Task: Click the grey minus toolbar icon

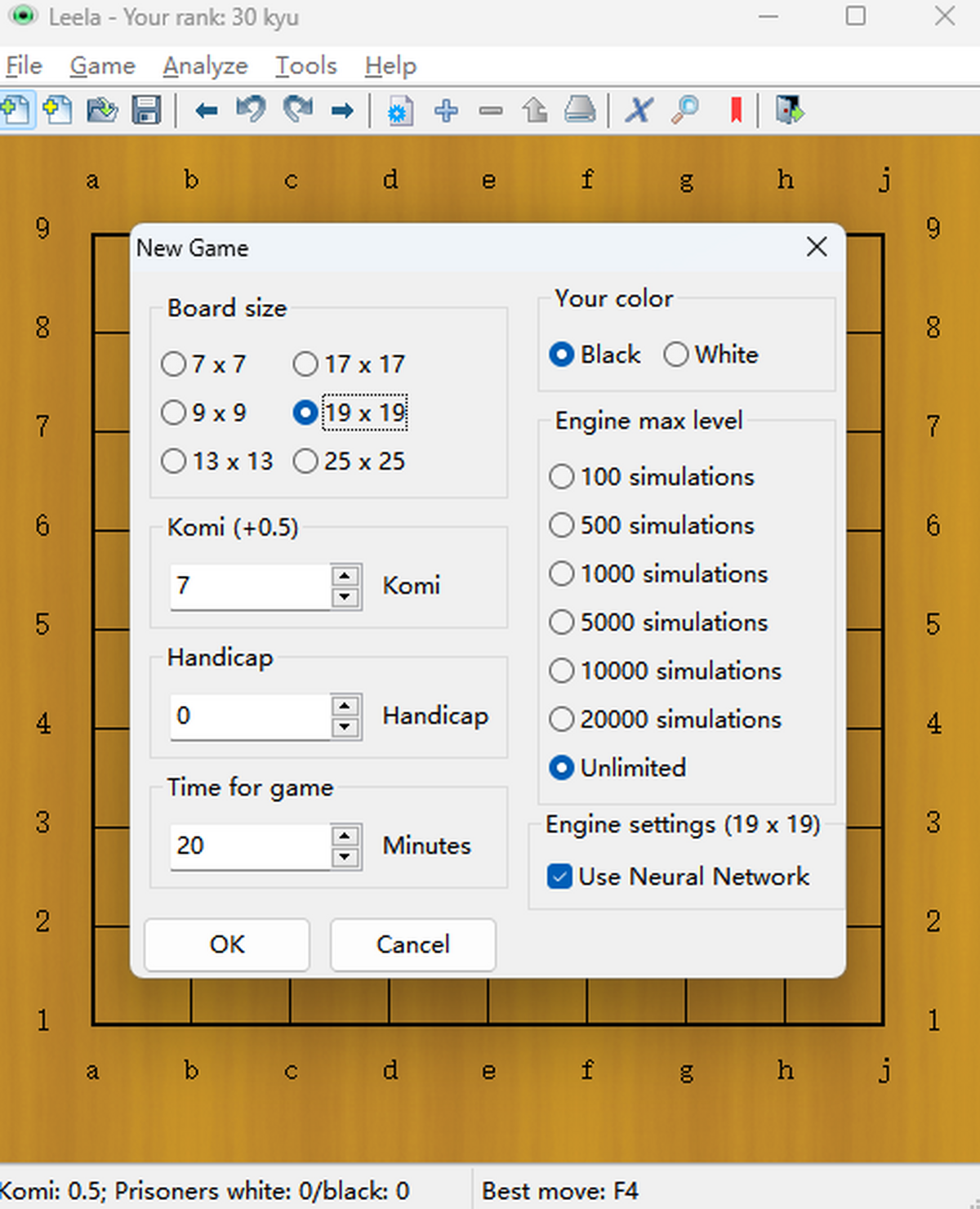Action: click(491, 110)
